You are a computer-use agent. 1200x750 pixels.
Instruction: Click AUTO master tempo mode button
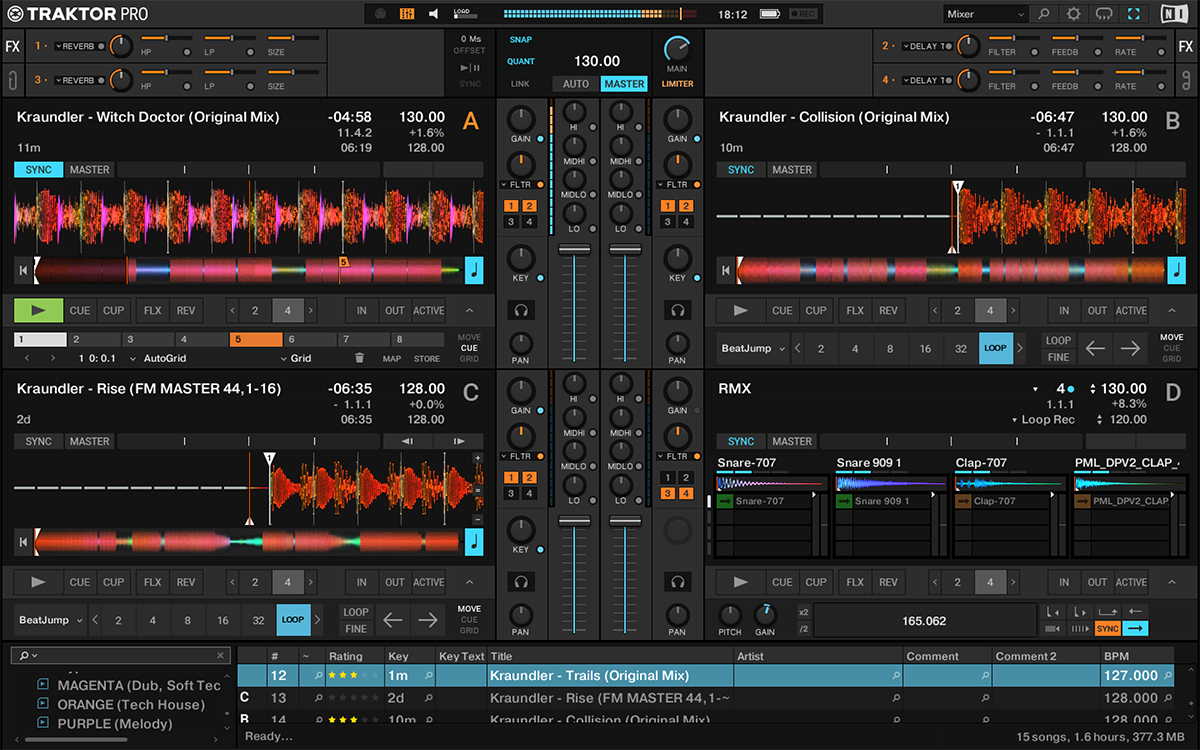(576, 84)
